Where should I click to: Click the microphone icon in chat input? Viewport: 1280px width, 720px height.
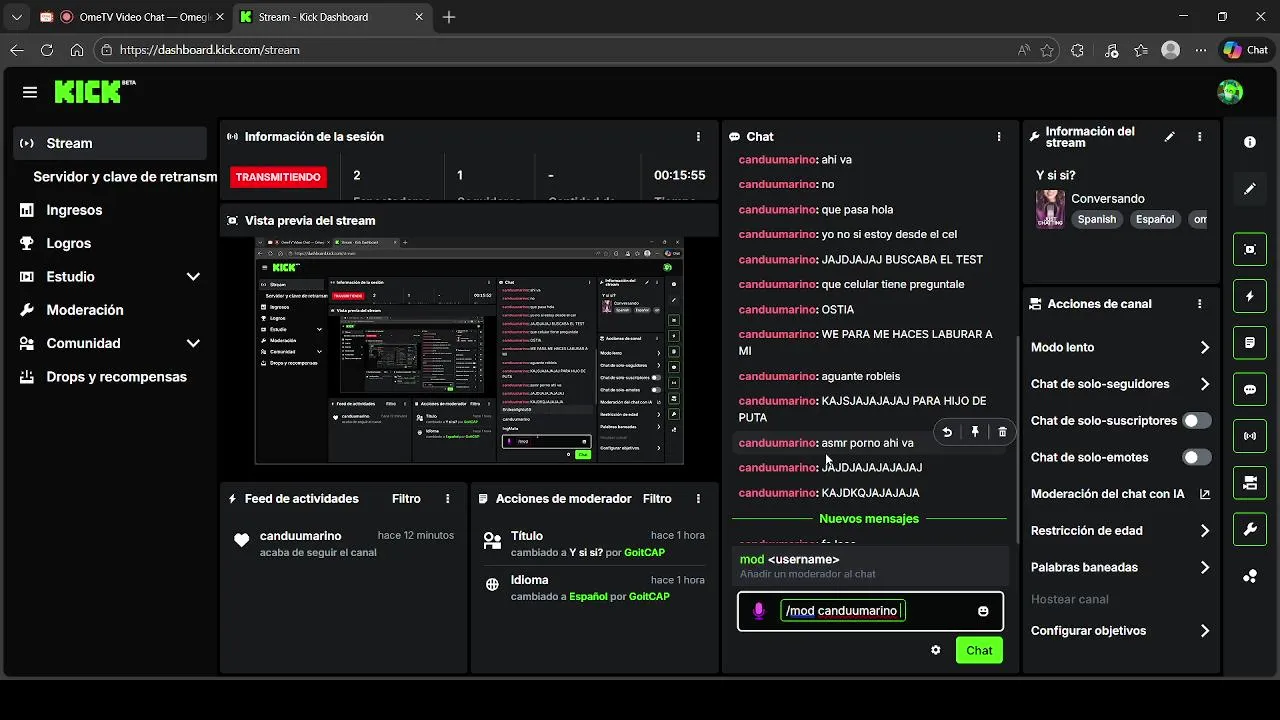tap(759, 611)
